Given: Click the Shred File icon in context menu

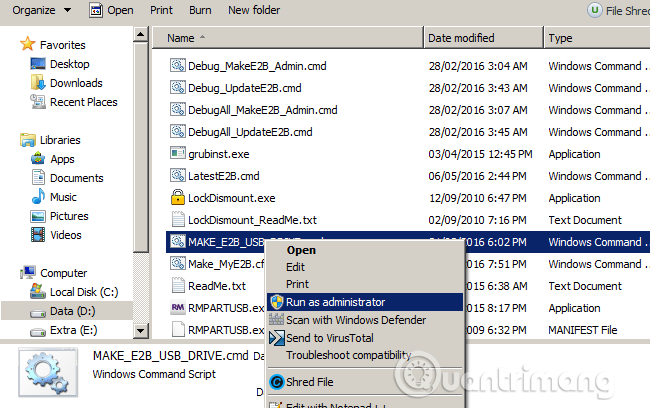Looking at the screenshot, I should tap(276, 382).
